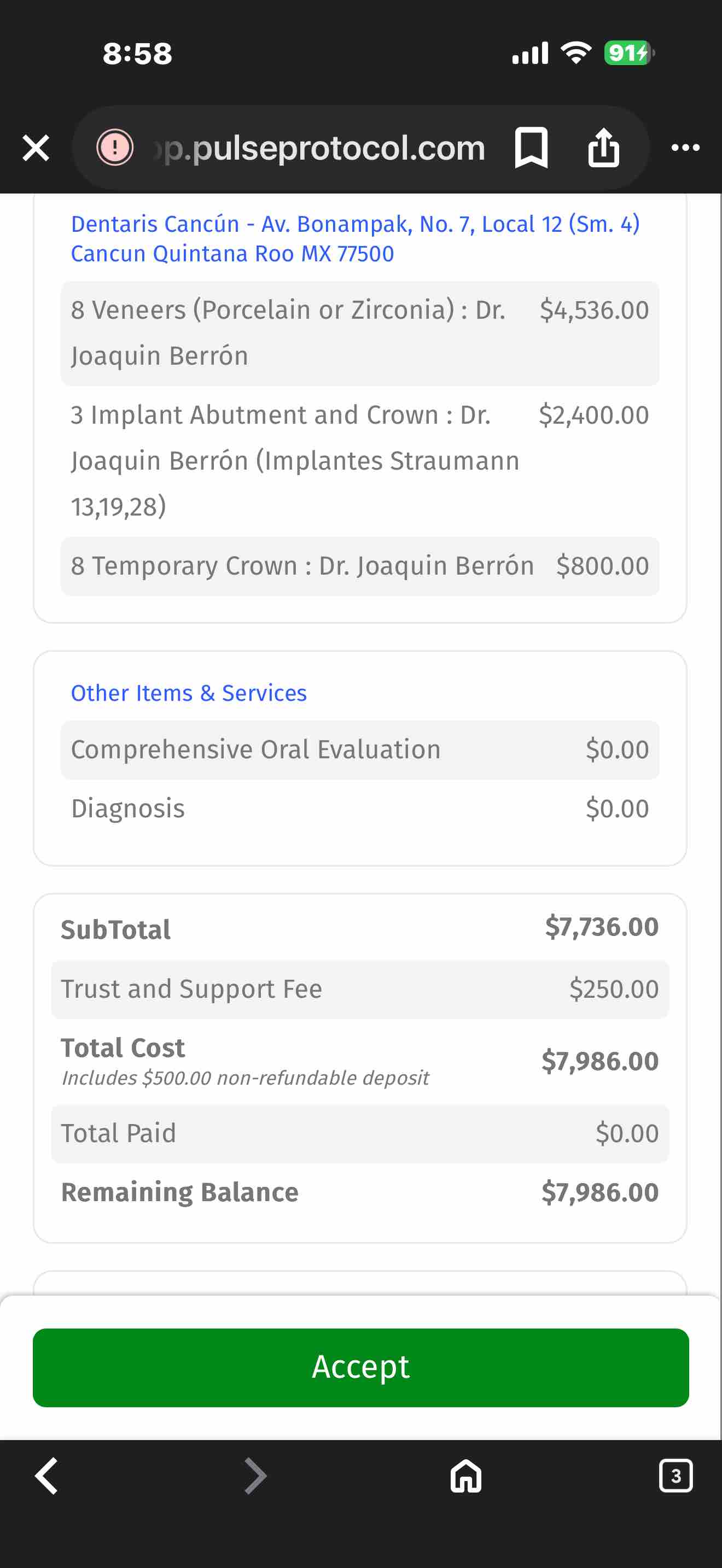Viewport: 722px width, 1568px height.
Task: Tap the Total Paid row
Action: pos(360,1133)
